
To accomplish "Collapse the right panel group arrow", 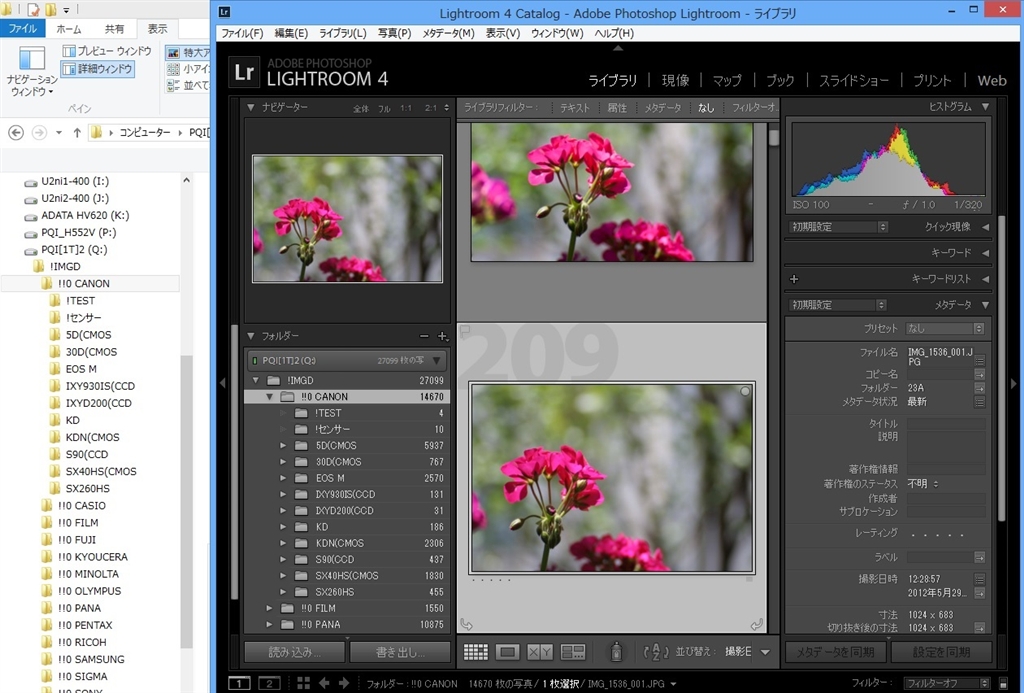I will [x=1014, y=383].
